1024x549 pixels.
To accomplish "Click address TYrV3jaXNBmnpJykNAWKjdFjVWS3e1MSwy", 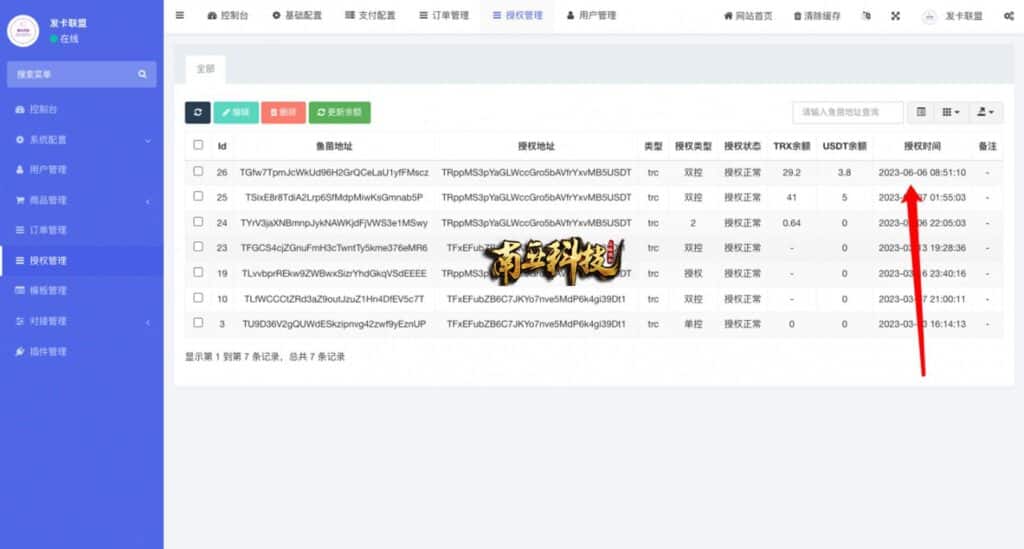I will point(334,223).
